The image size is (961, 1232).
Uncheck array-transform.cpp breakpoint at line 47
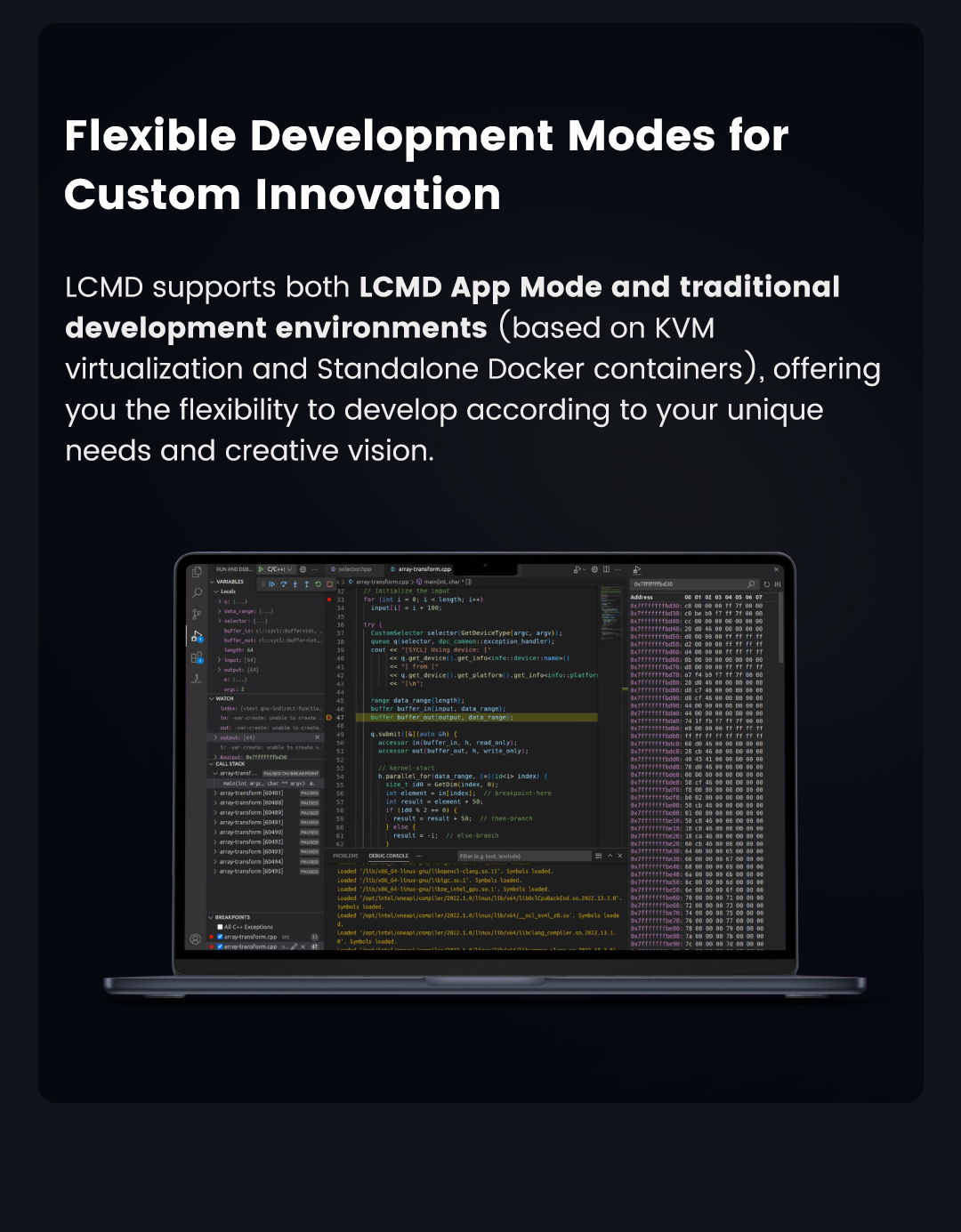click(220, 946)
